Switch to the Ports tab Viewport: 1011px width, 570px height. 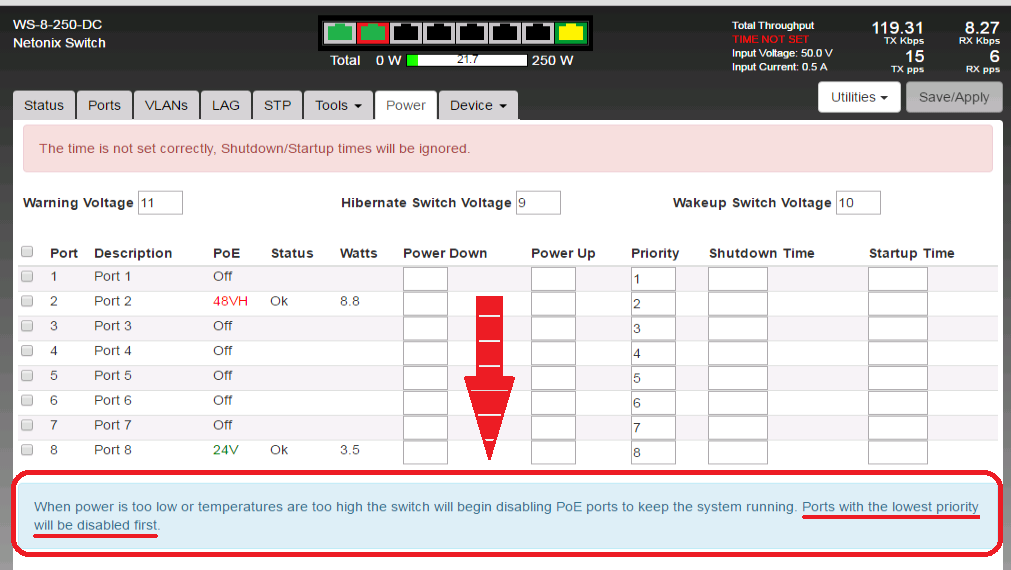click(104, 105)
